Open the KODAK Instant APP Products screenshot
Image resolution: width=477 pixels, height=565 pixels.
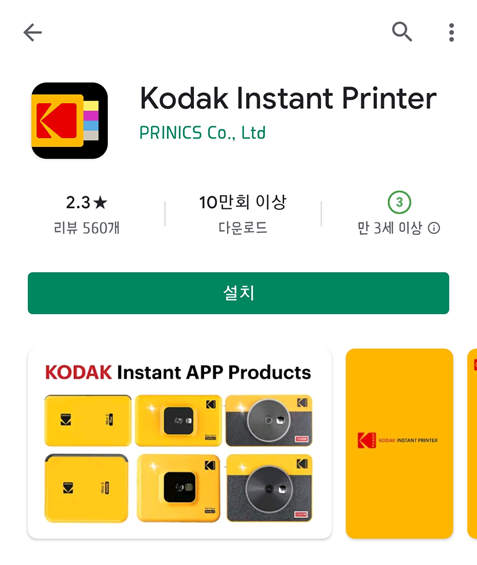point(180,444)
